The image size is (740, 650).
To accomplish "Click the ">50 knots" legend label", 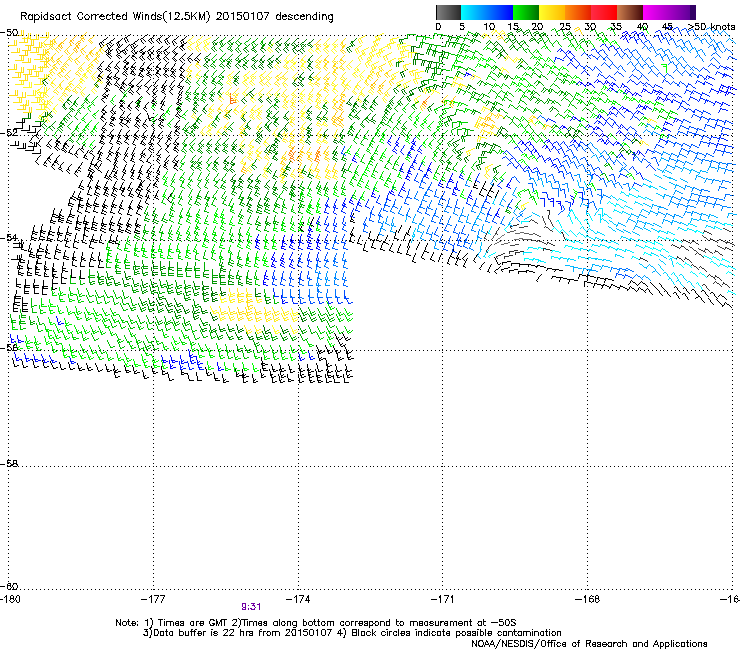I will [x=712, y=26].
